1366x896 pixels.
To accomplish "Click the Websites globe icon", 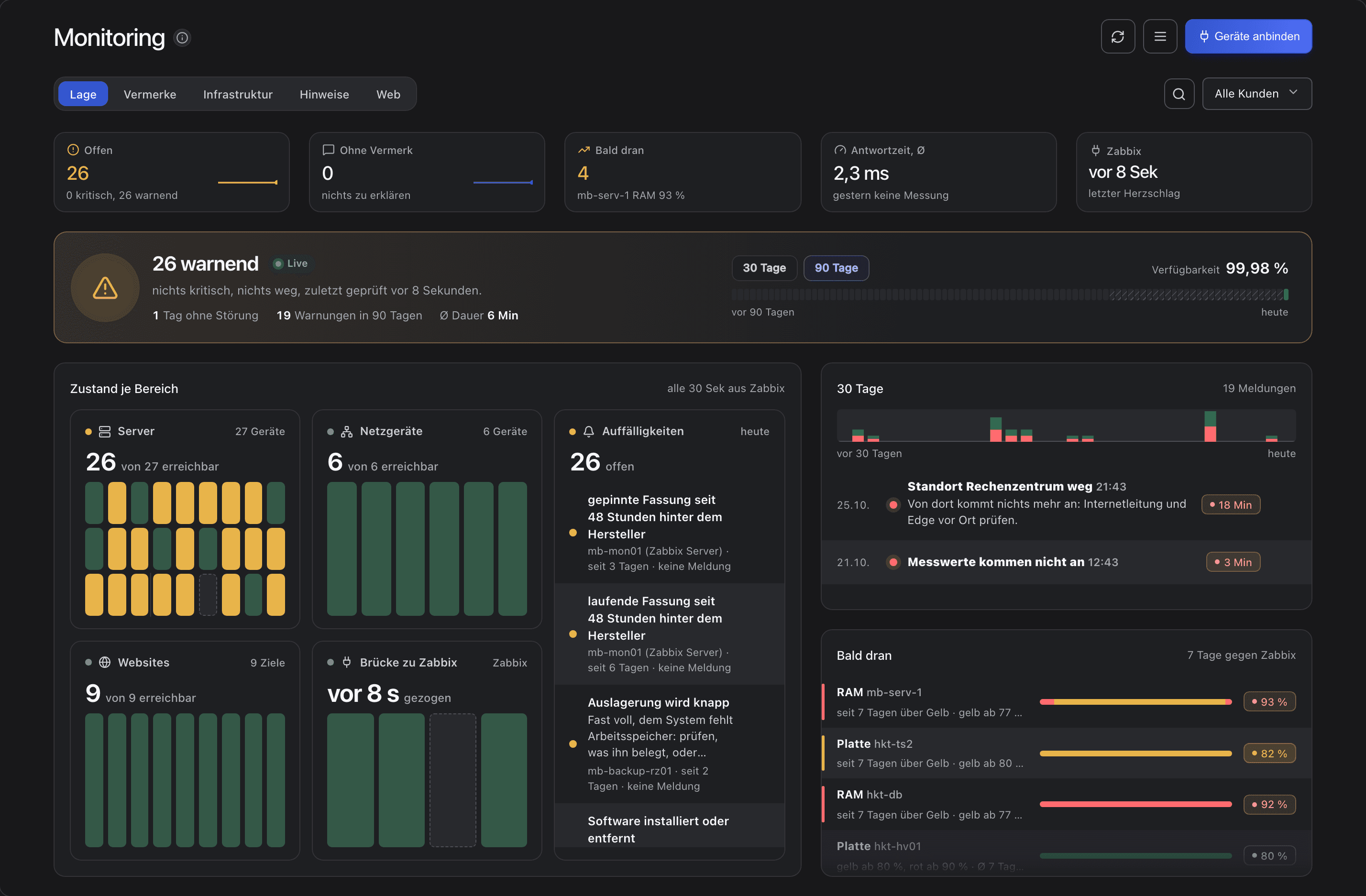I will click(x=104, y=663).
